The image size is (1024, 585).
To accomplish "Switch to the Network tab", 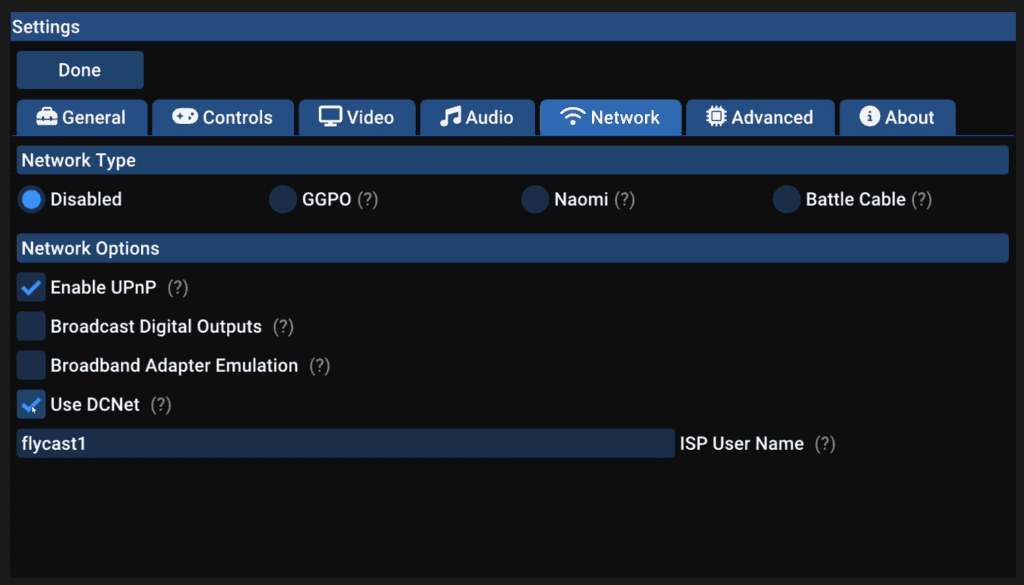I will click(611, 118).
